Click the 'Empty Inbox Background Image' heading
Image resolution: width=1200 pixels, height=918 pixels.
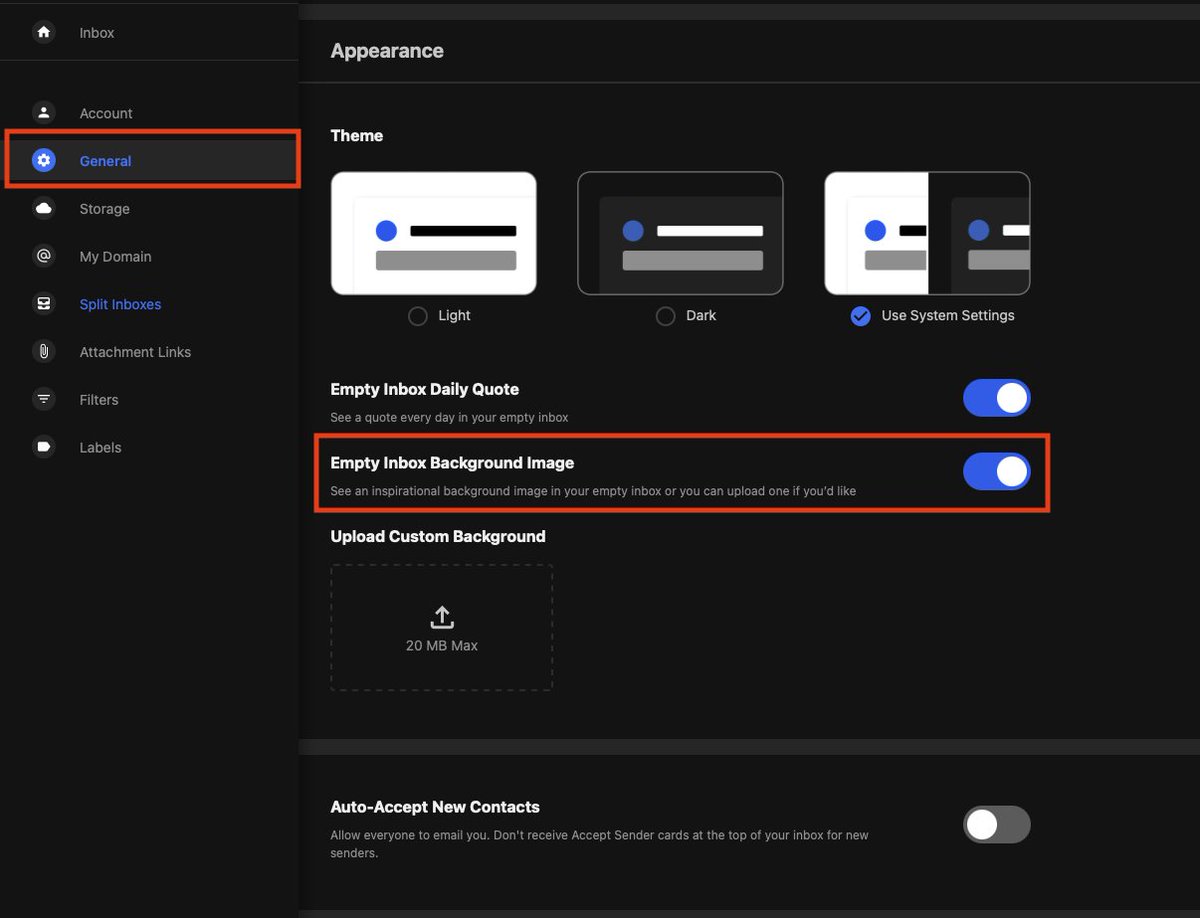(452, 463)
